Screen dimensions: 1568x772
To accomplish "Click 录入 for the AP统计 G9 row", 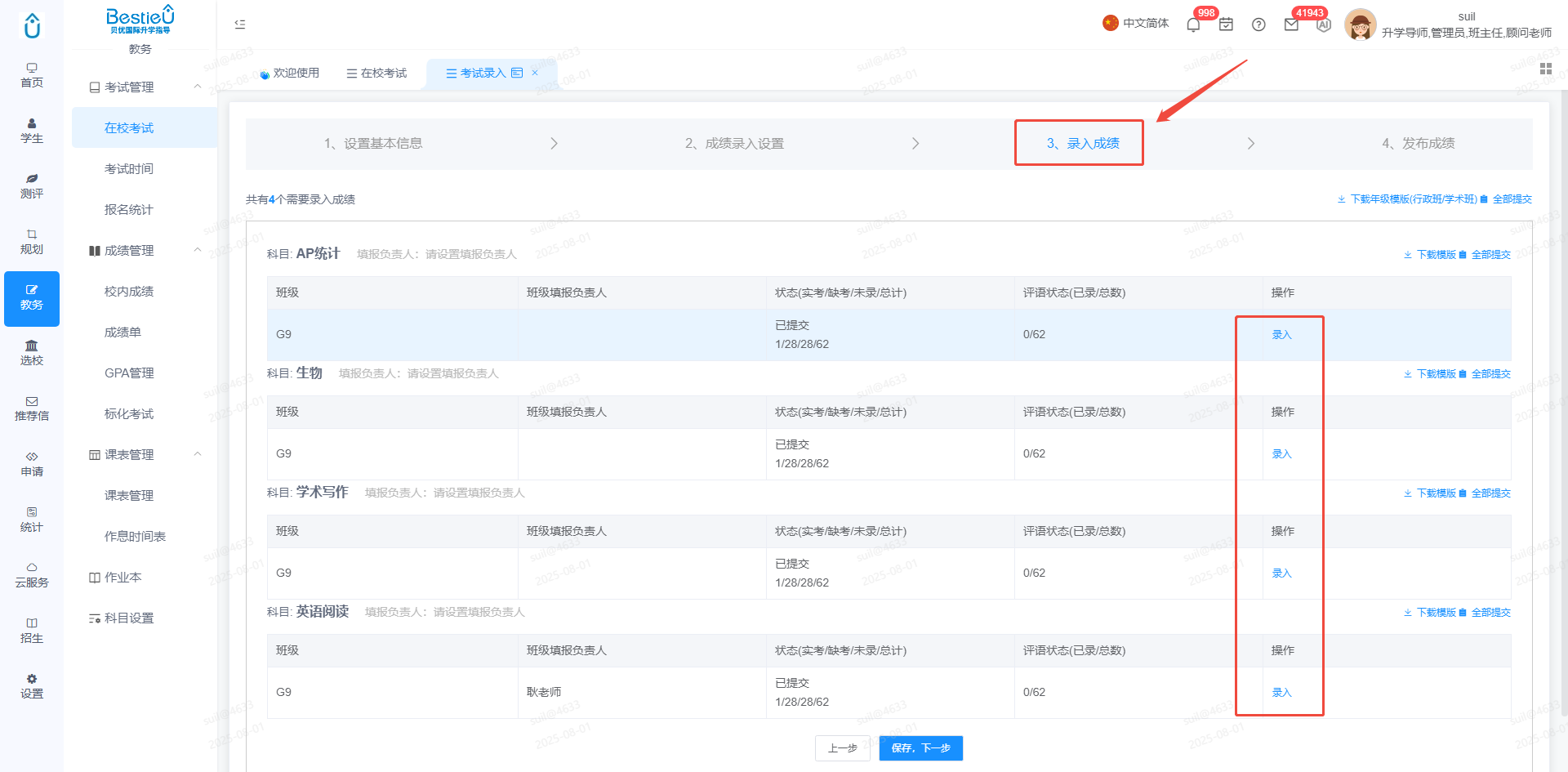I will 1281,334.
